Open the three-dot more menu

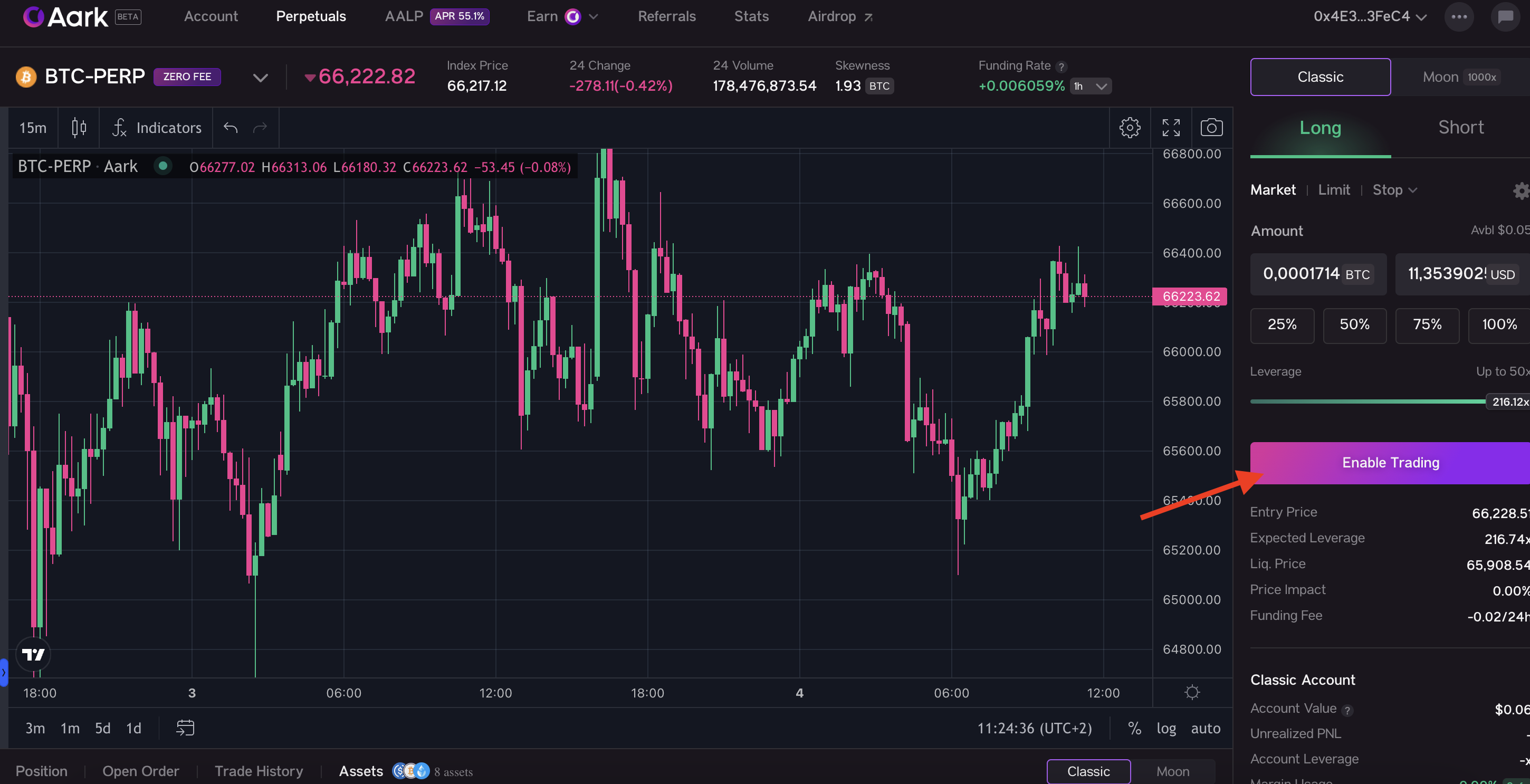coord(1459,17)
